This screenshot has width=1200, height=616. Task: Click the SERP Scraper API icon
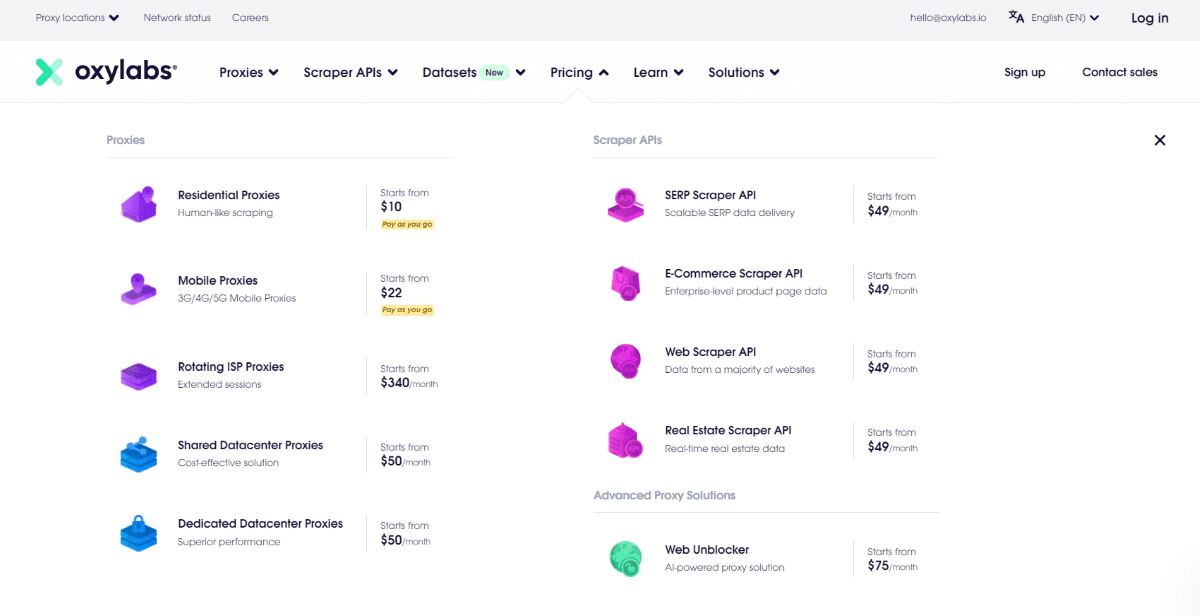click(x=626, y=204)
